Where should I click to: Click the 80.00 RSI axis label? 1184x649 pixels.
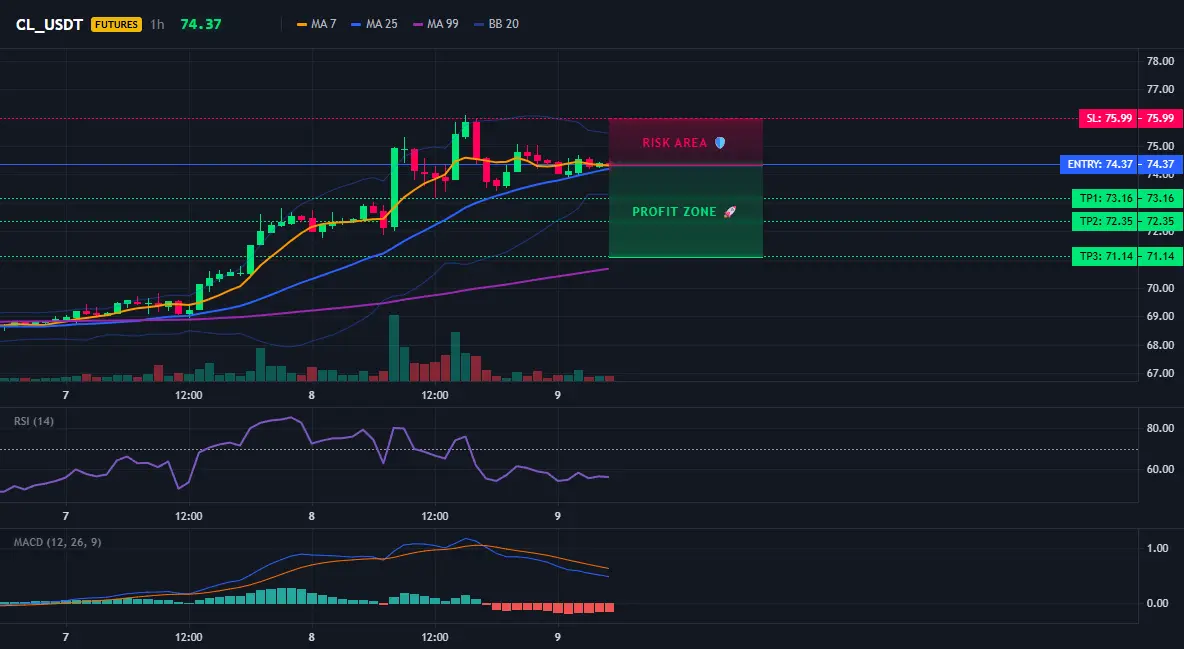pos(1160,428)
